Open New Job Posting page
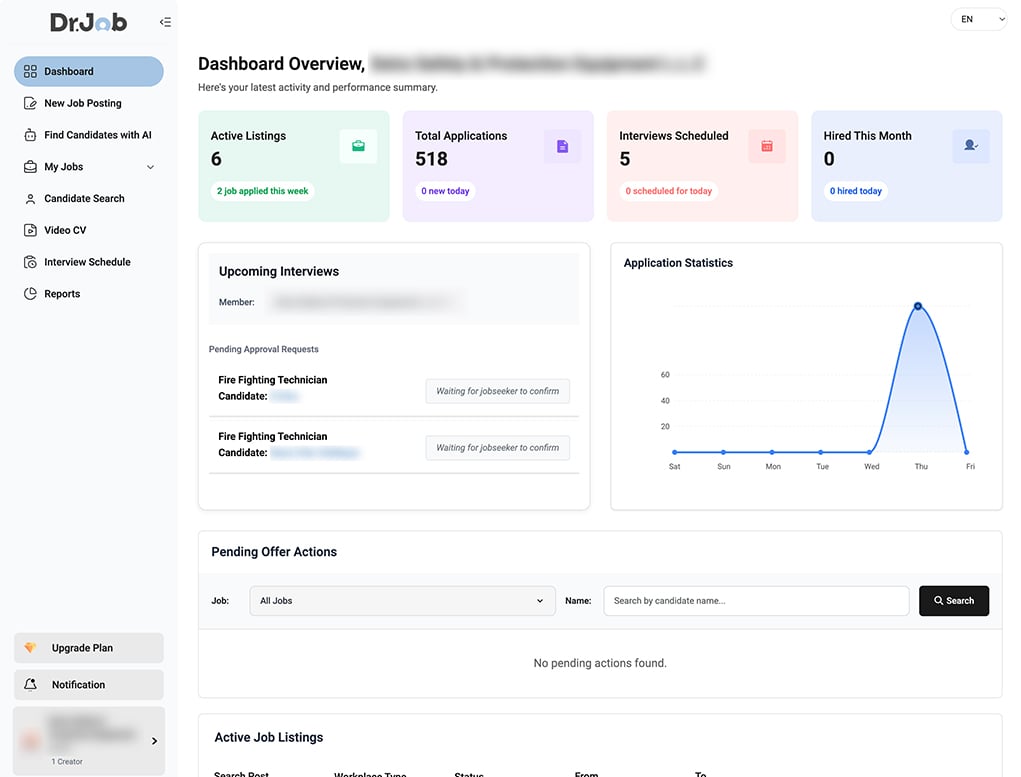The width and height of the screenshot is (1021, 777). (82, 103)
